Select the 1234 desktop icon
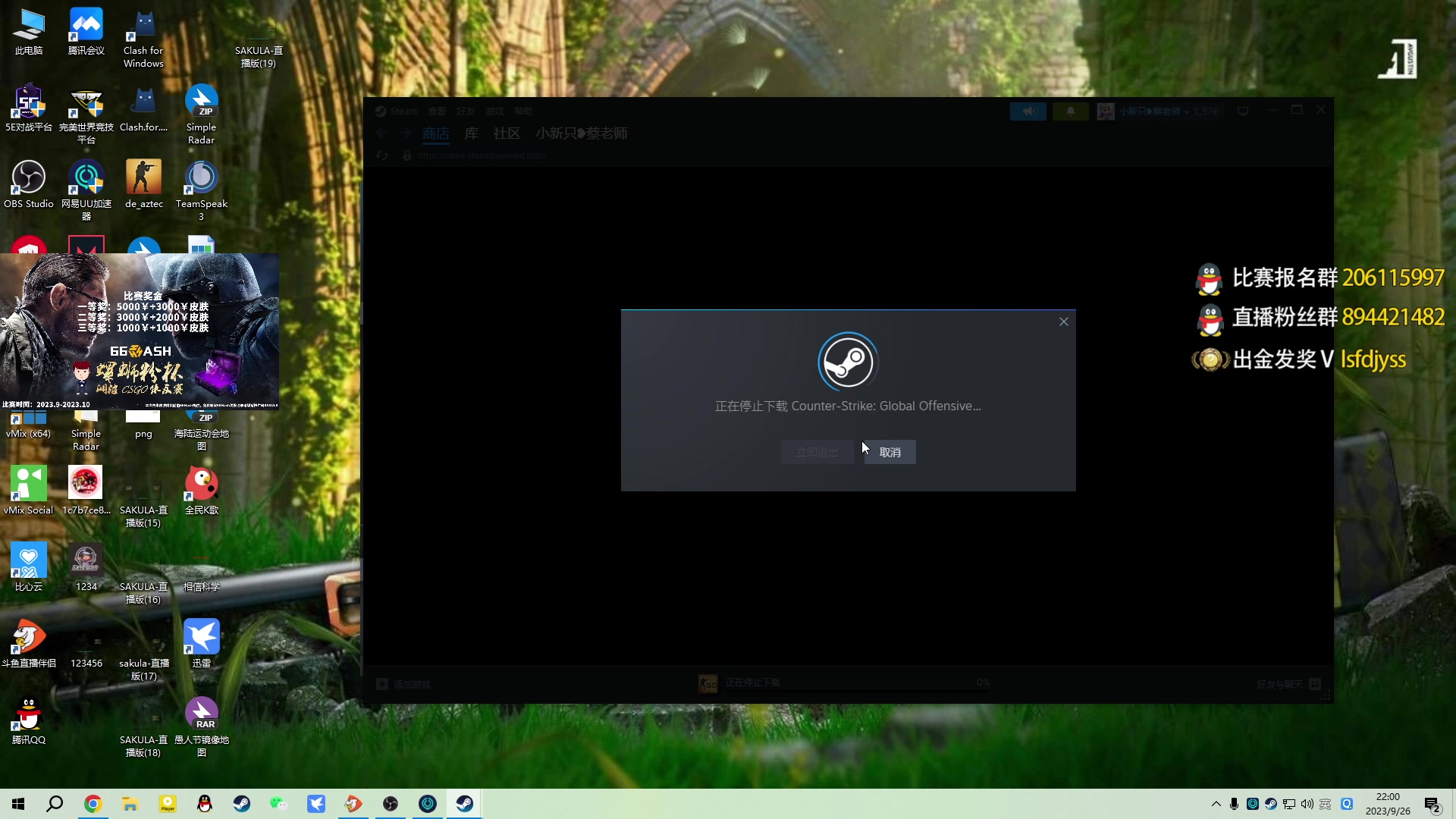Image resolution: width=1456 pixels, height=819 pixels. click(86, 567)
